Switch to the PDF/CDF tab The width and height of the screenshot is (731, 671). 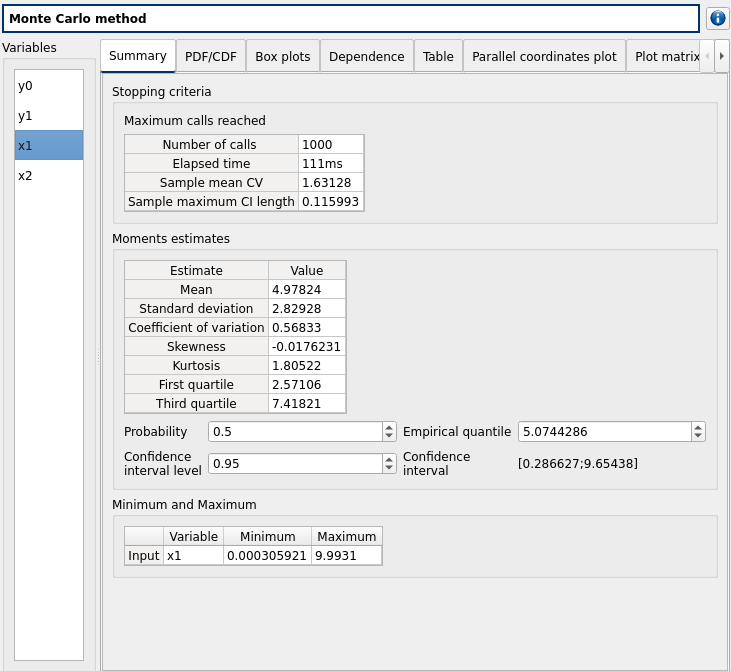(x=211, y=56)
